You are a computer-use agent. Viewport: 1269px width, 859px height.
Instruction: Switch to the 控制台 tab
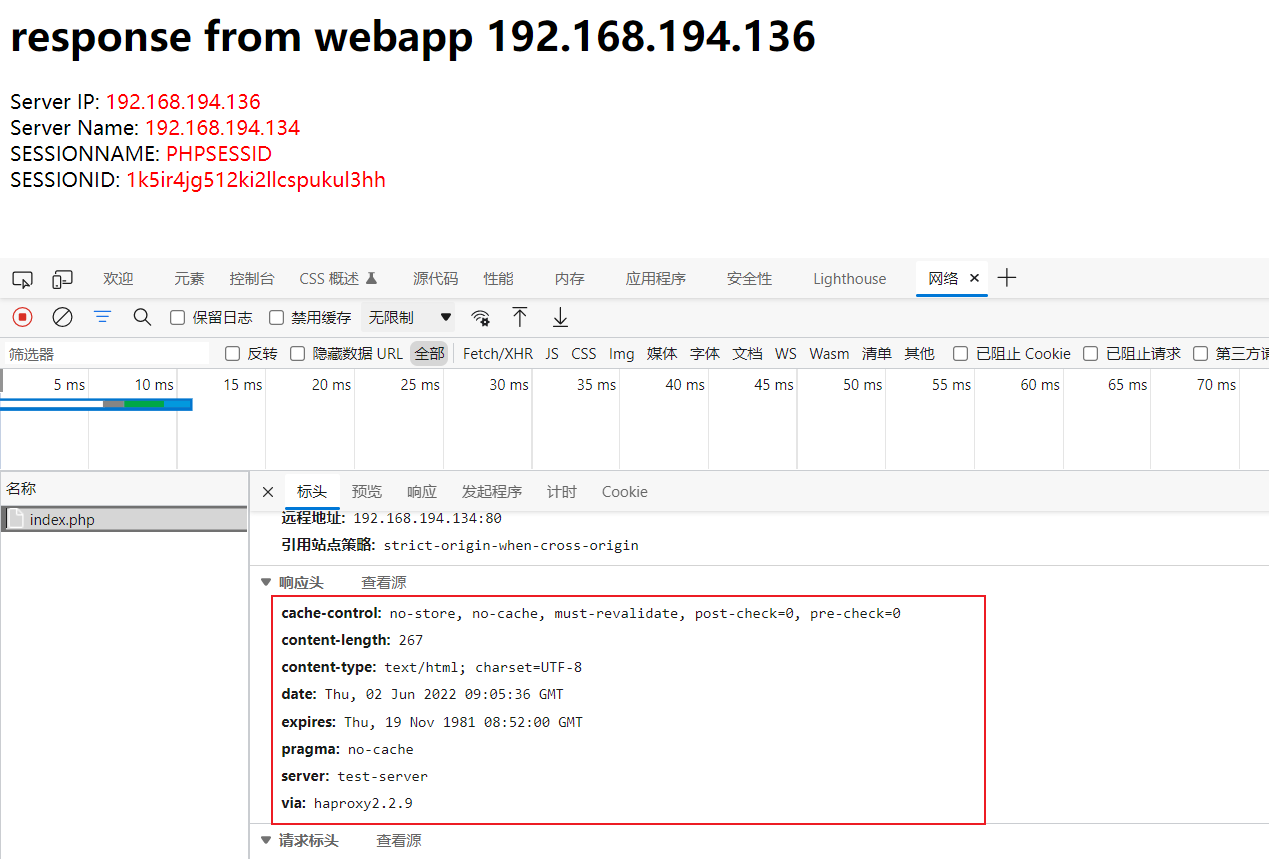(252, 279)
